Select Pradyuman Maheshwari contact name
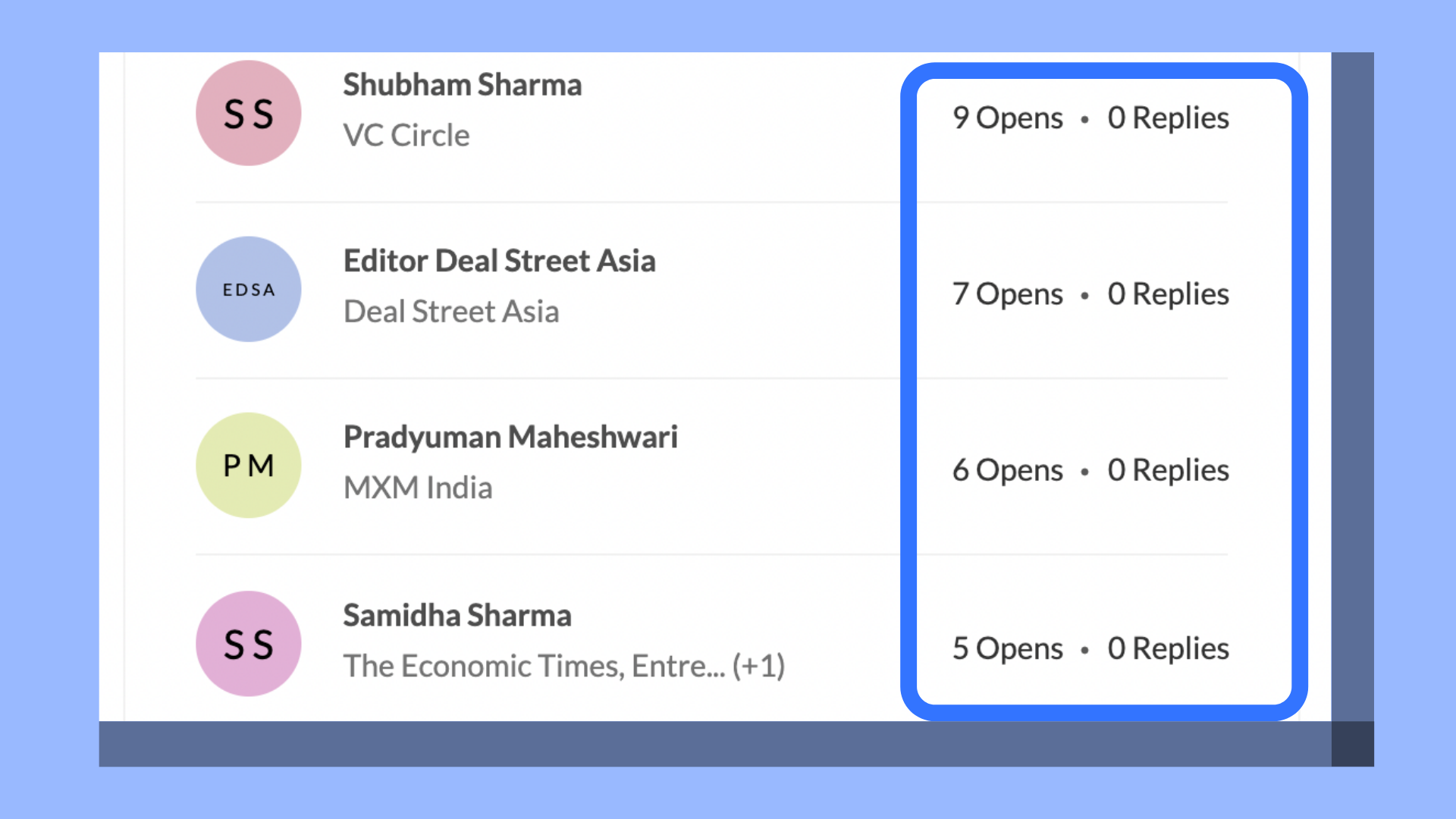The width and height of the screenshot is (1456, 819). tap(510, 437)
